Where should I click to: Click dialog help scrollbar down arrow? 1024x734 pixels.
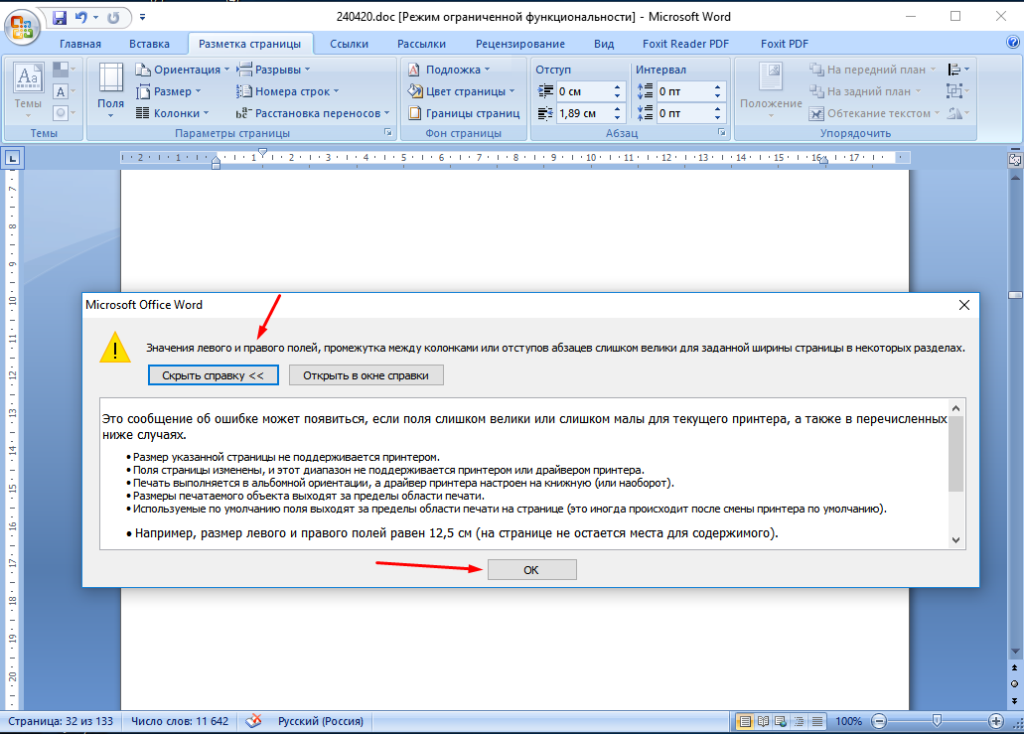(956, 540)
